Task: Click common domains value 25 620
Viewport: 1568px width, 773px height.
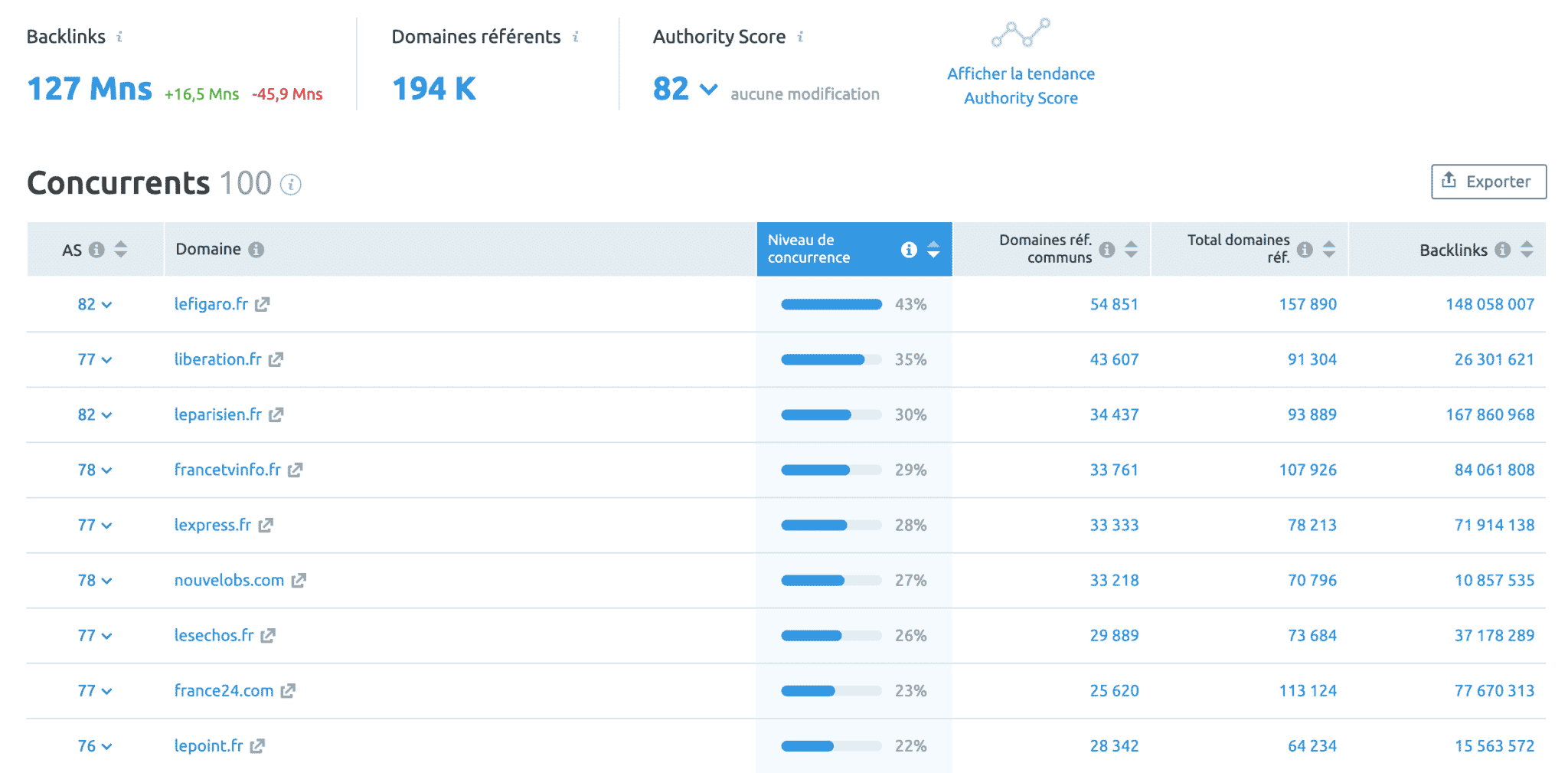Action: [1114, 690]
